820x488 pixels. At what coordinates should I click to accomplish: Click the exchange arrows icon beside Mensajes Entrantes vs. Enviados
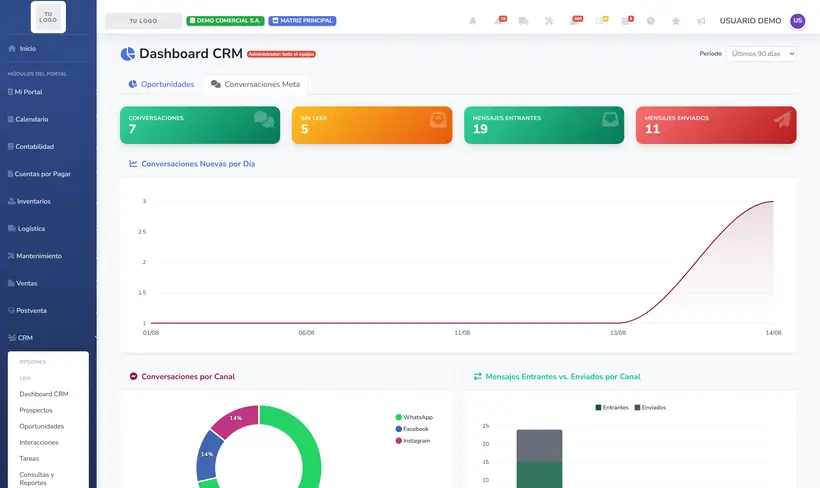click(477, 376)
